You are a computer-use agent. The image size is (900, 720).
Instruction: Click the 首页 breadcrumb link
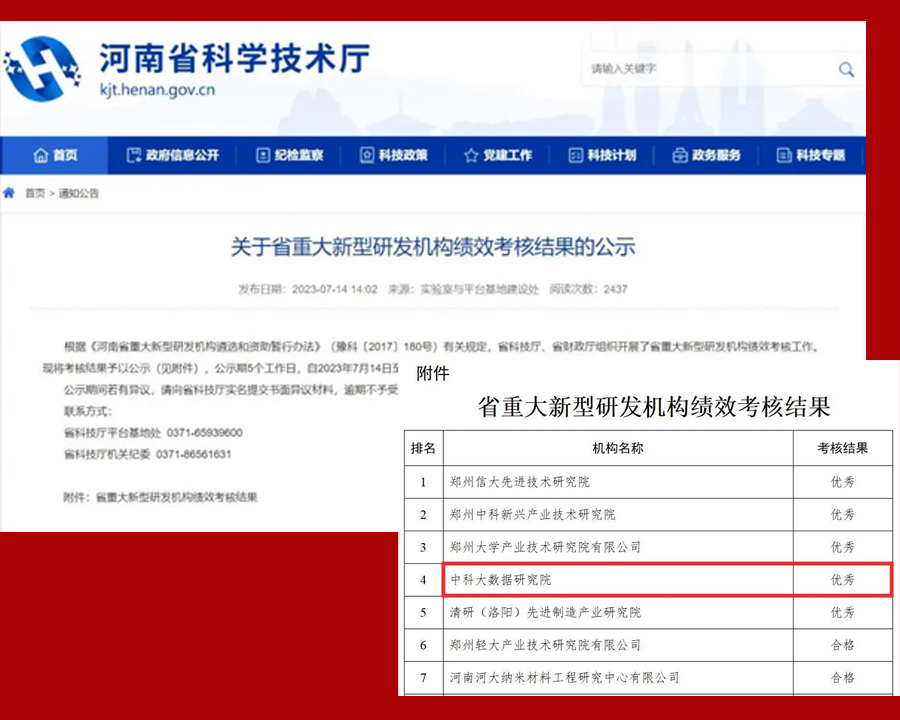34,193
